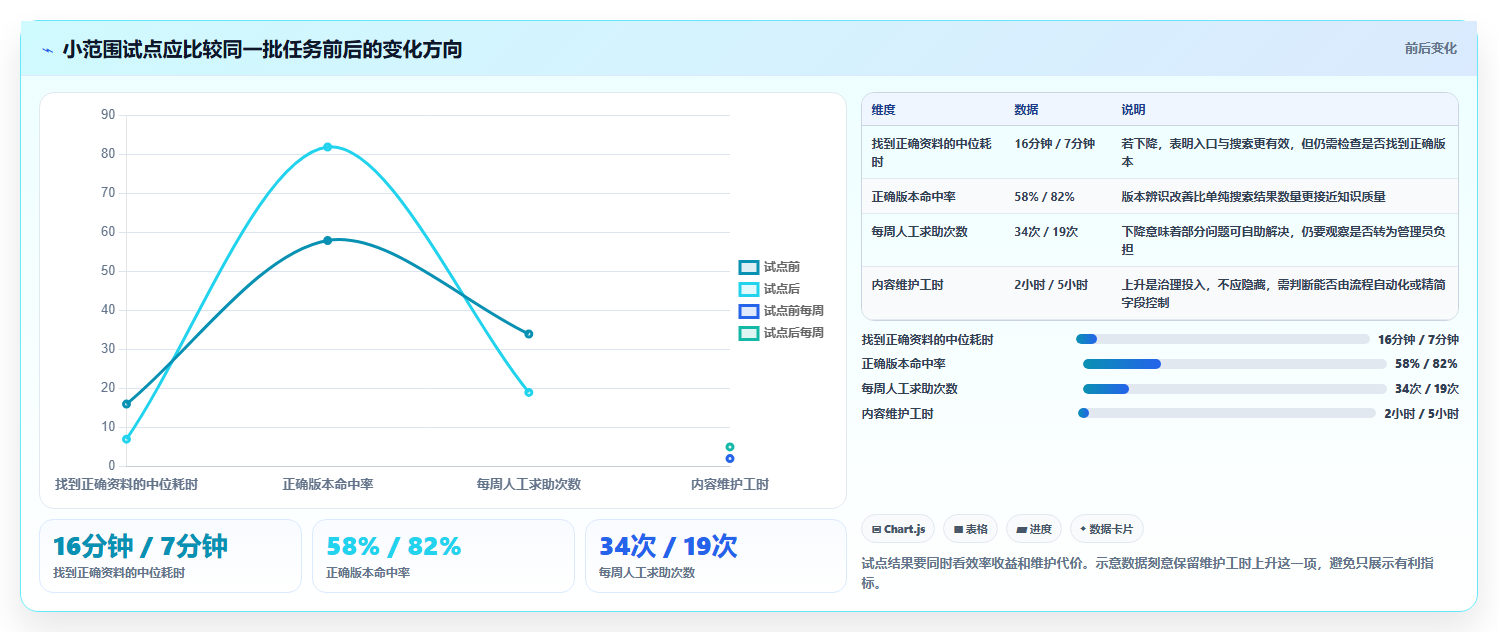Image resolution: width=1498 pixels, height=632 pixels.
Task: Click table cell 16分钟 / 7分钟
Action: [x=1054, y=144]
